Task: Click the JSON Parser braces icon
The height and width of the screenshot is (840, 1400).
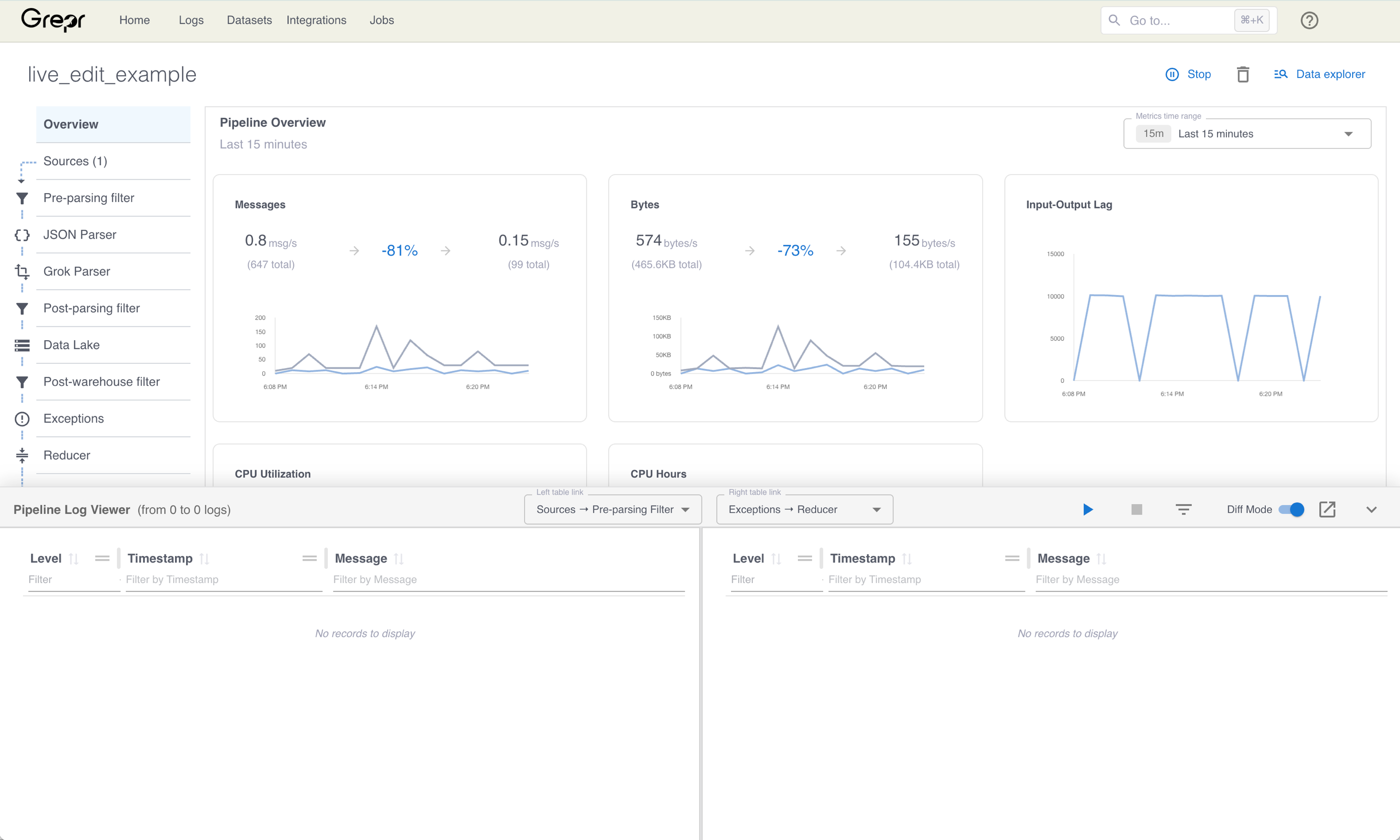Action: point(22,235)
